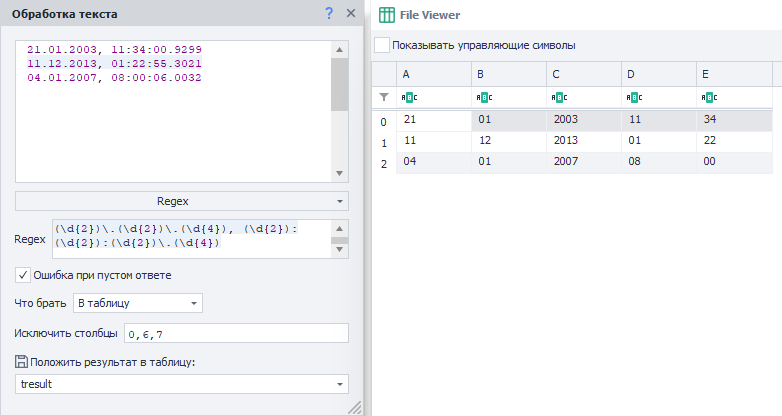Click the ABC type icon under column C

559,98
